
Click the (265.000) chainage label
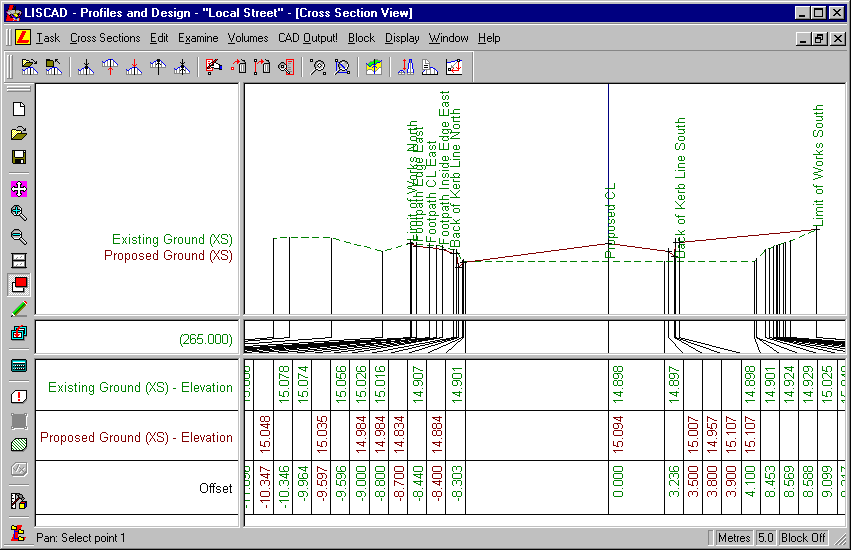(x=206, y=339)
